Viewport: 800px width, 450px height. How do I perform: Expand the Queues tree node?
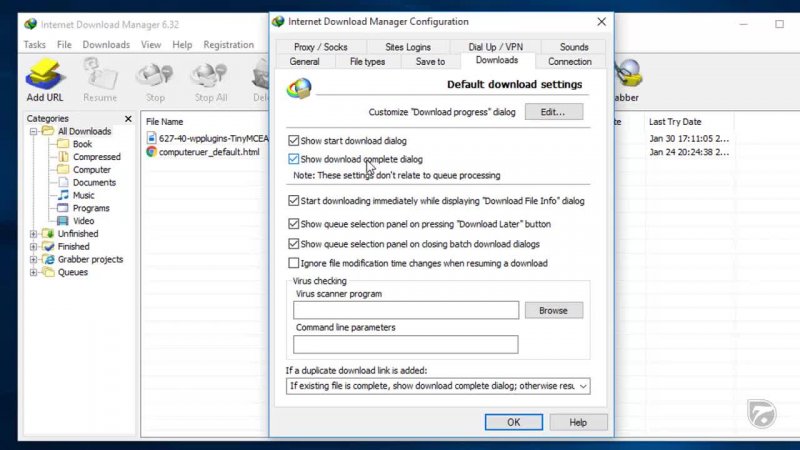point(34,272)
